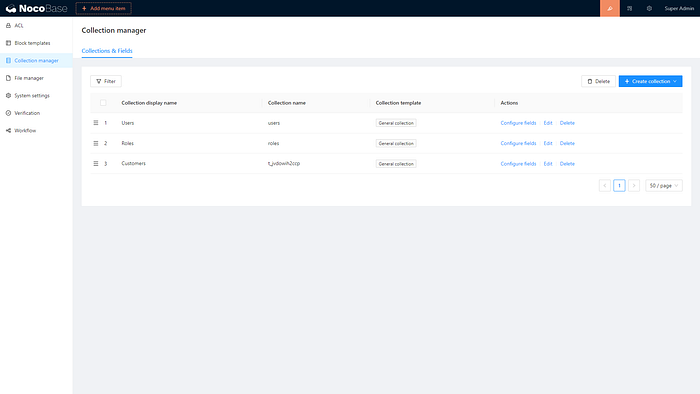Open Block templates in the sidebar
700x394 pixels.
pyautogui.click(x=36, y=43)
